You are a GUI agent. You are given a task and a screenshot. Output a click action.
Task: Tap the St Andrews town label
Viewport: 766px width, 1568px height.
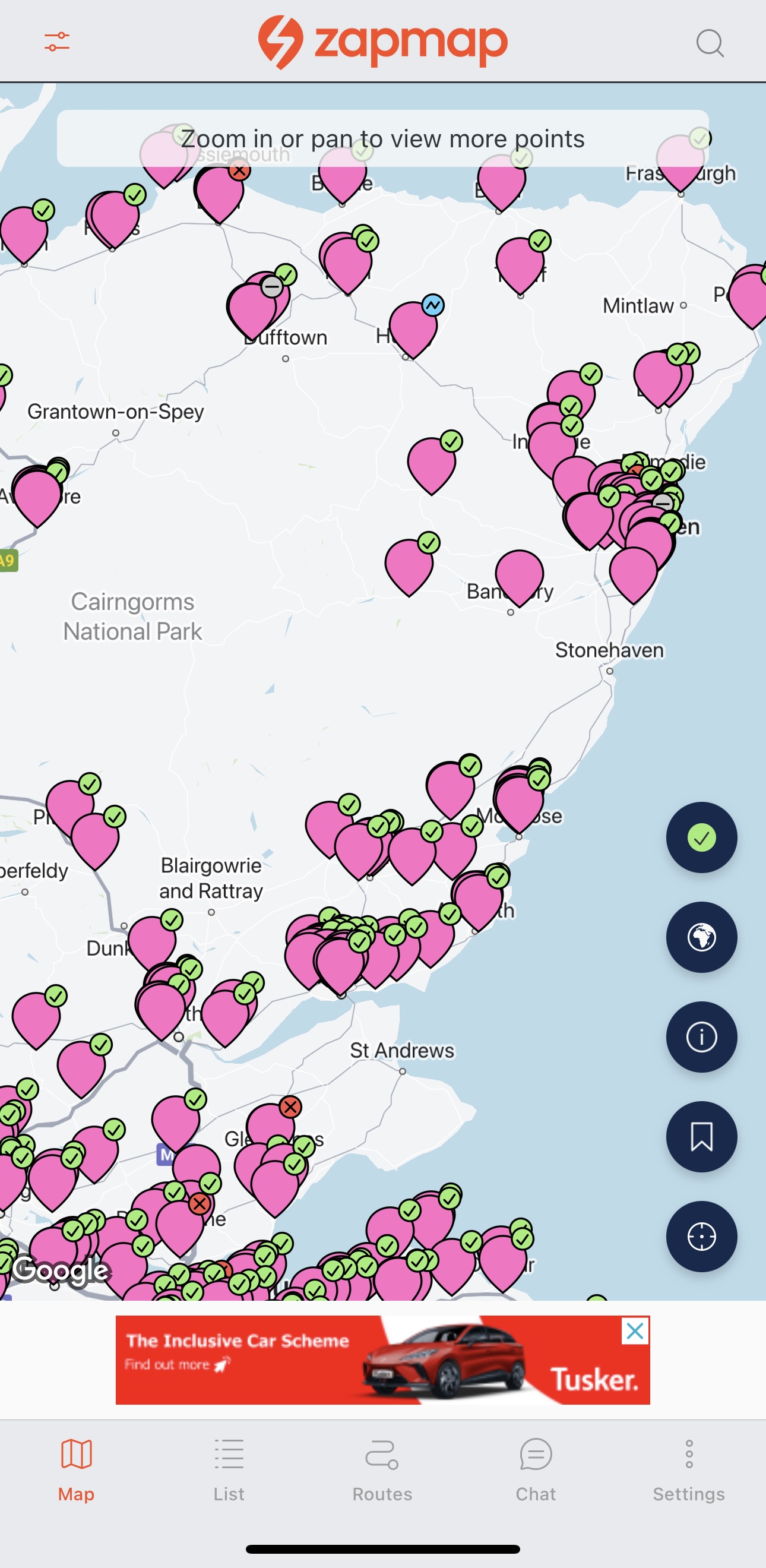coord(401,1051)
